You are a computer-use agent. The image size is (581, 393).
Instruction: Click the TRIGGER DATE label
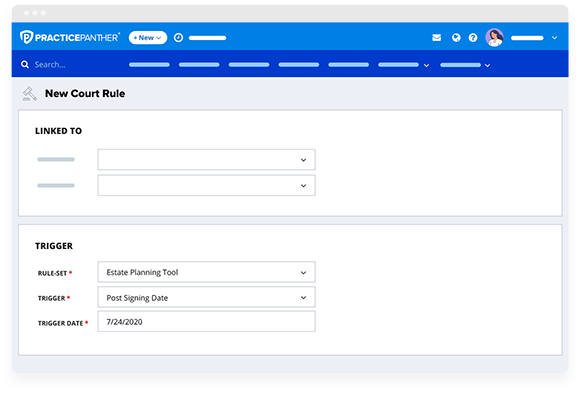coord(60,323)
